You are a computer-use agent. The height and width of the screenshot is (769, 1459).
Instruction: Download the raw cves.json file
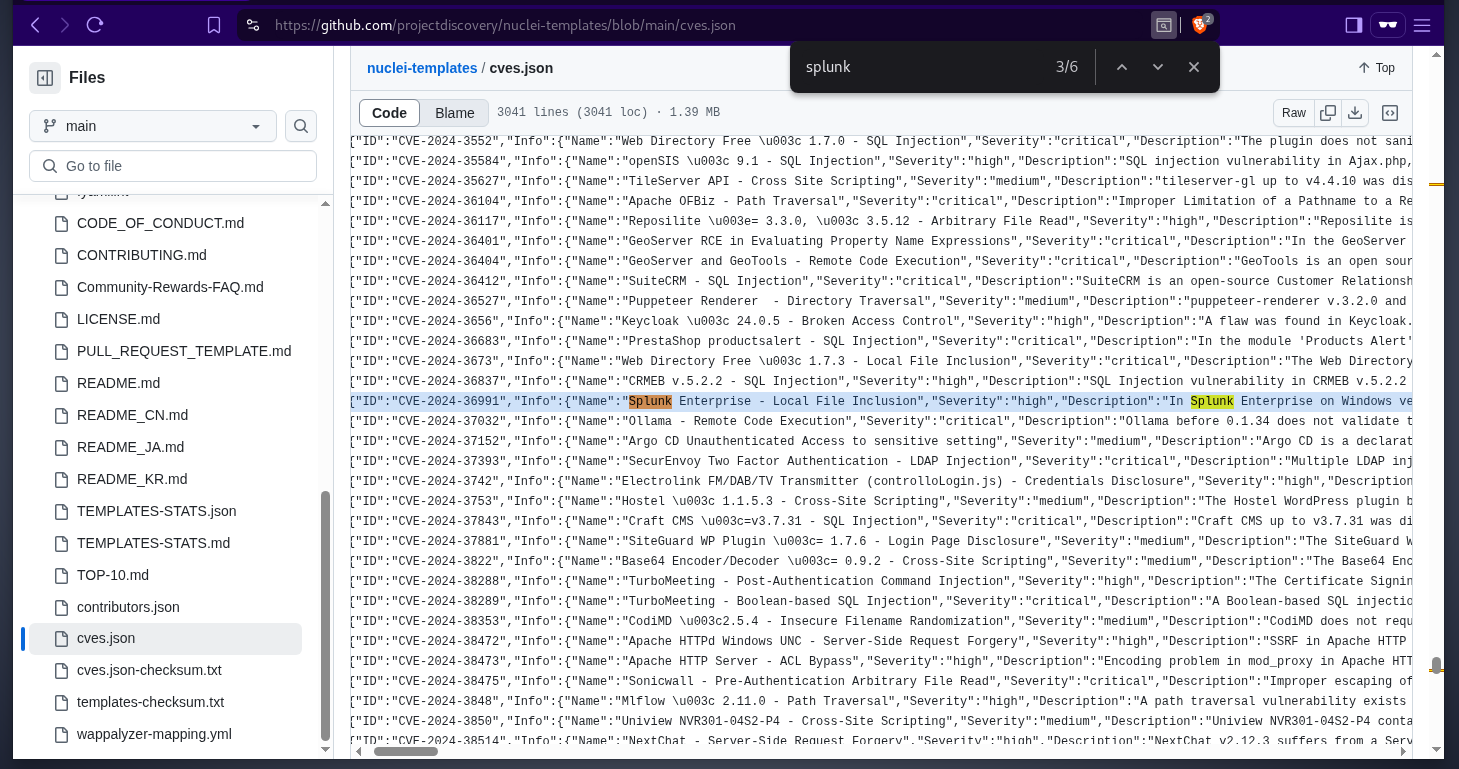click(1355, 113)
